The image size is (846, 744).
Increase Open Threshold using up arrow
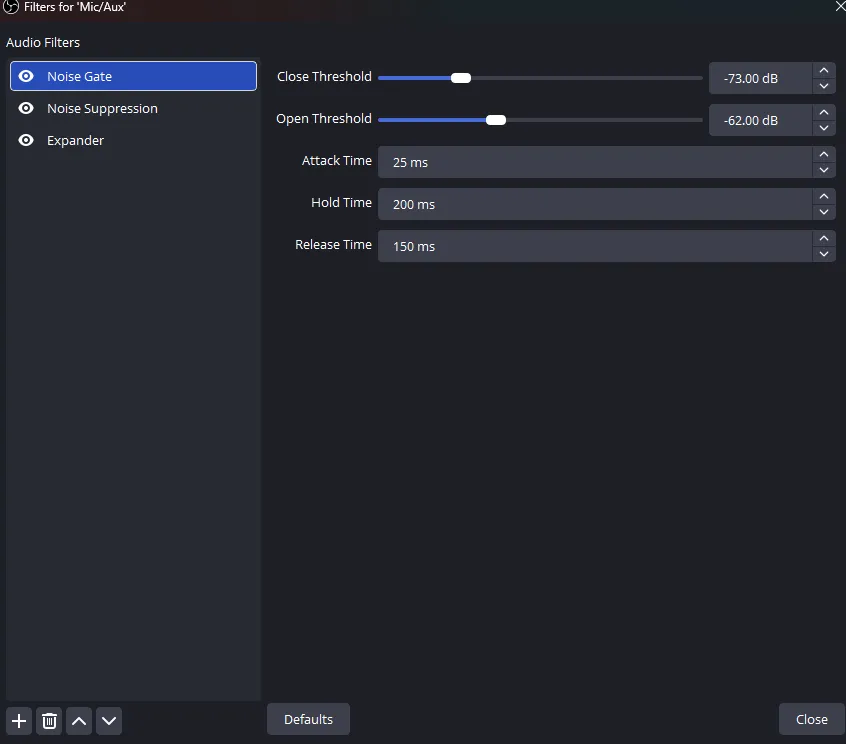pos(824,113)
